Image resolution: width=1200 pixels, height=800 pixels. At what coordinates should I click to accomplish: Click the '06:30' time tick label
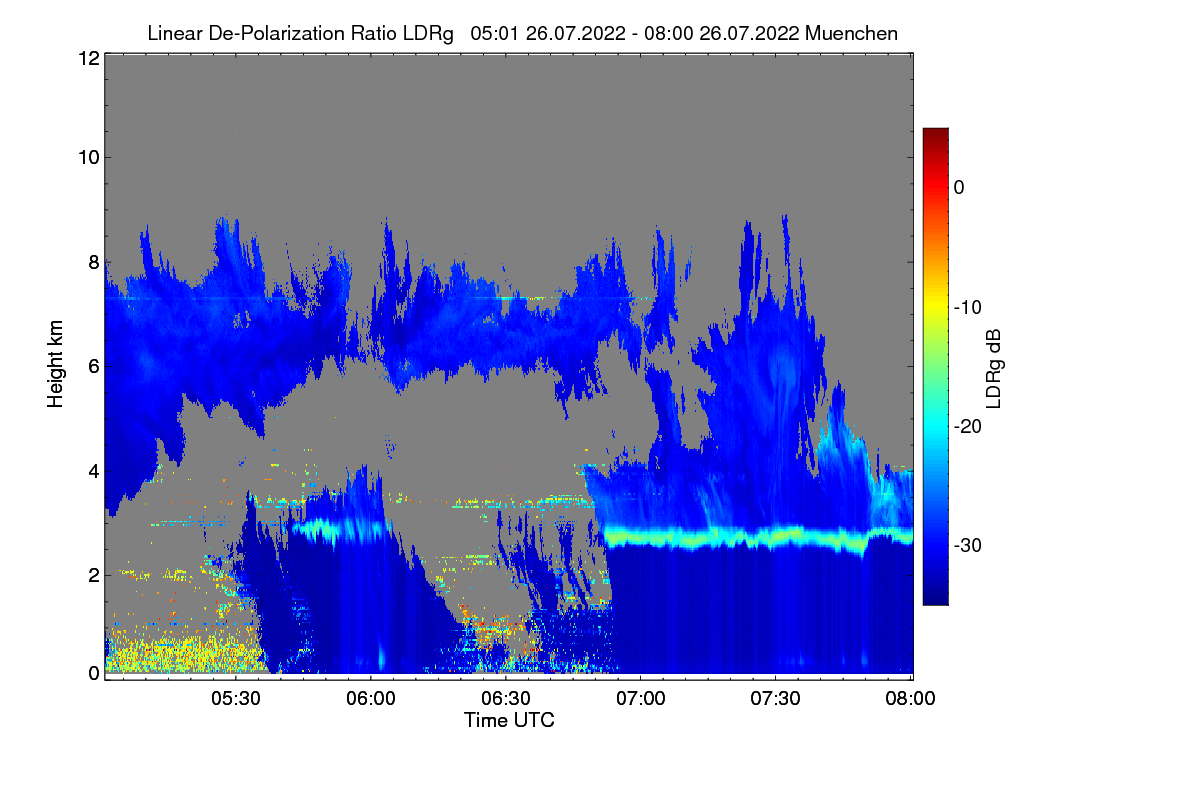(506, 699)
